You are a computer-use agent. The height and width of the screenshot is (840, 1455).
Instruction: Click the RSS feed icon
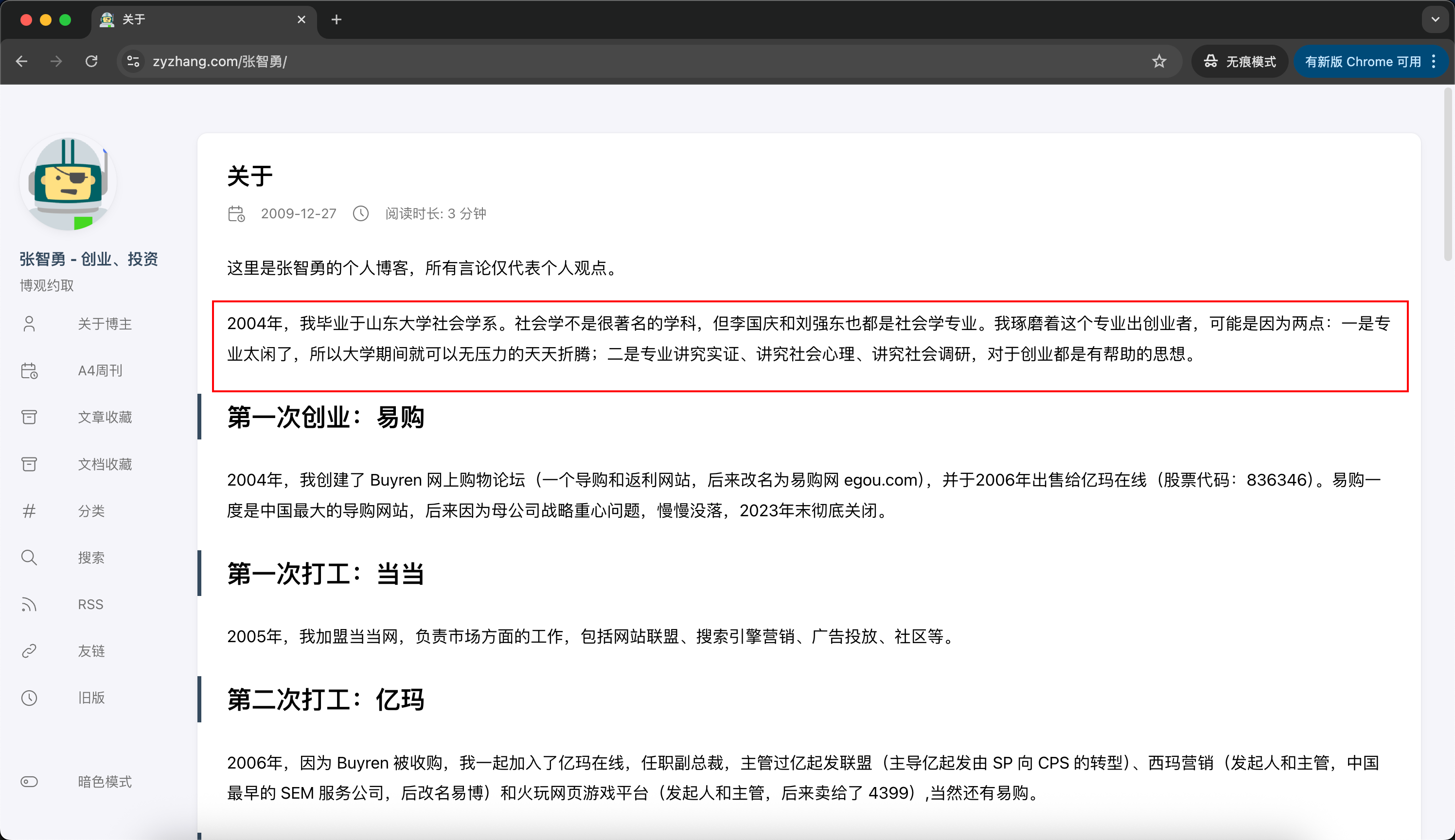(x=29, y=604)
